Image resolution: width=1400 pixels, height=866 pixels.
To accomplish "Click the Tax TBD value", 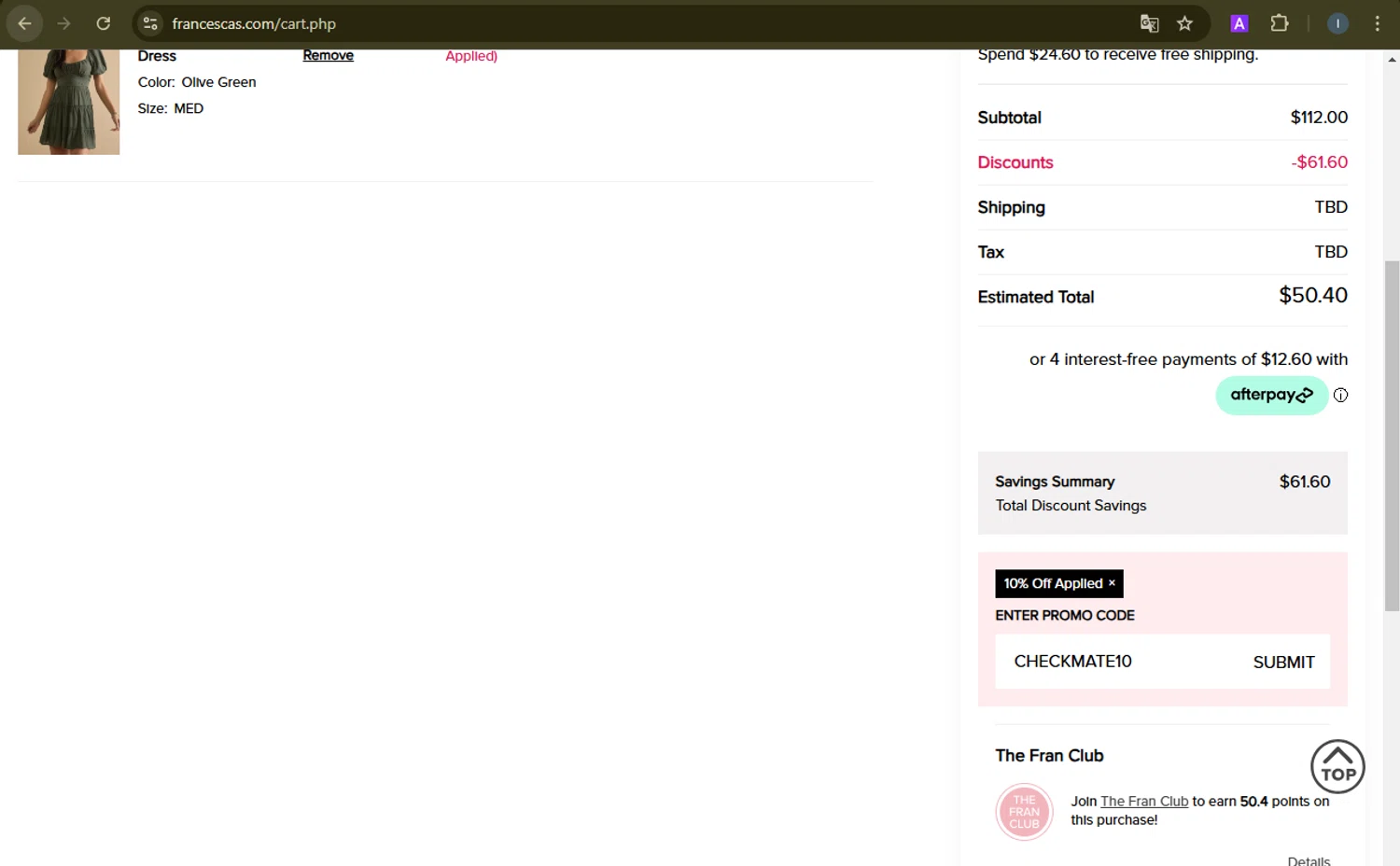I will [x=1331, y=252].
